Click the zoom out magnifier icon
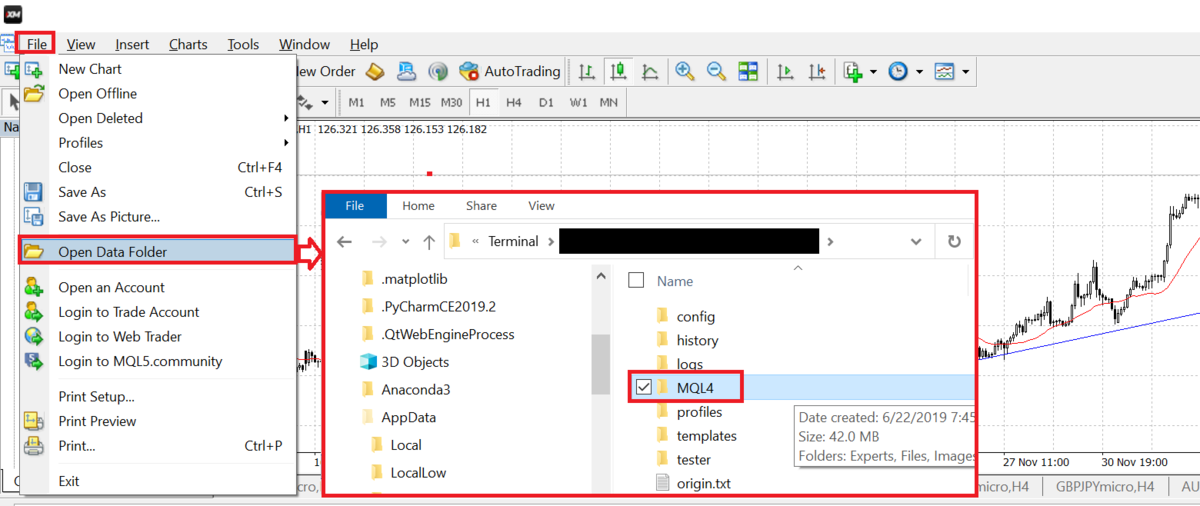 click(x=716, y=71)
